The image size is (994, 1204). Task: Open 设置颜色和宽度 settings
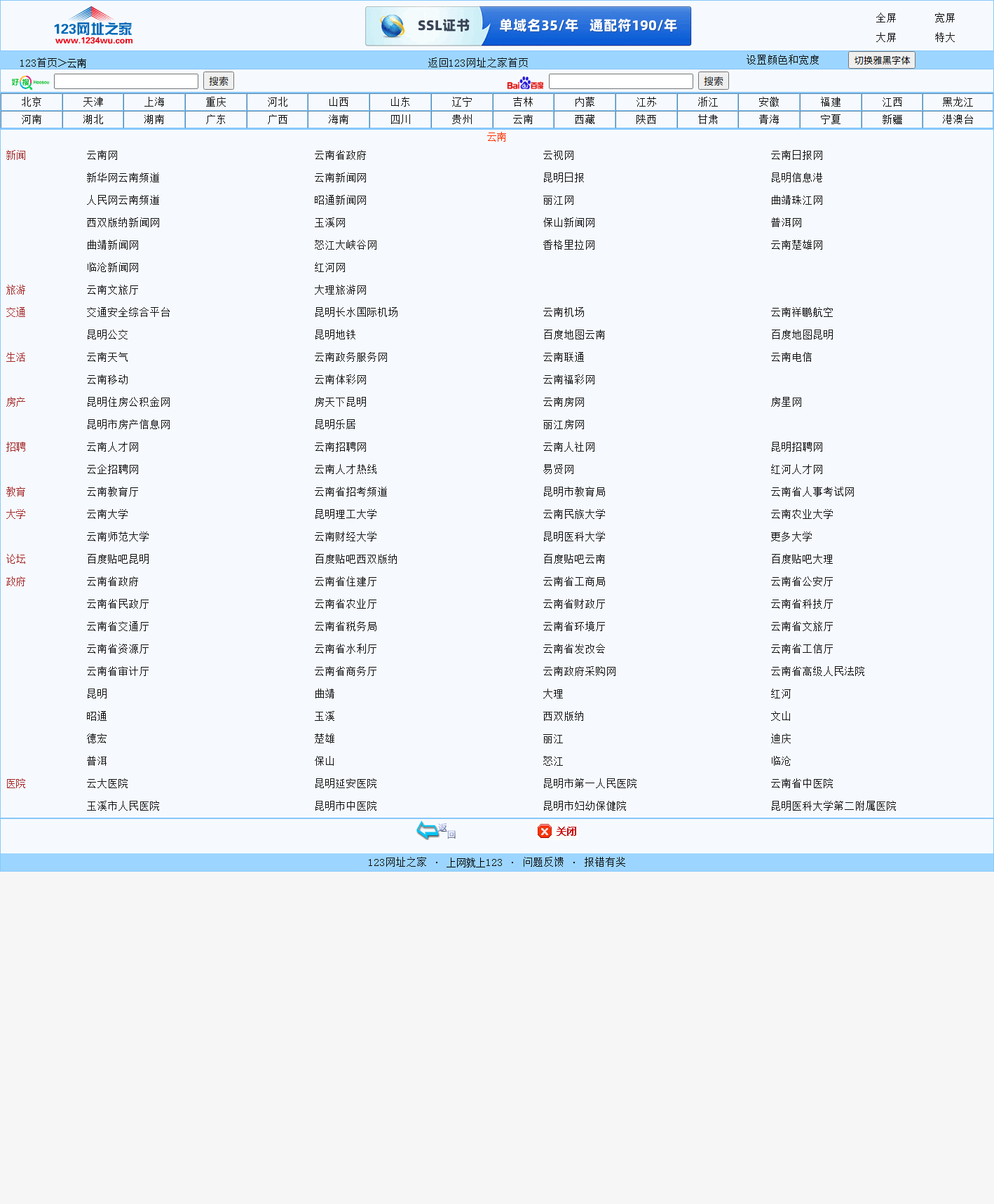tap(782, 60)
